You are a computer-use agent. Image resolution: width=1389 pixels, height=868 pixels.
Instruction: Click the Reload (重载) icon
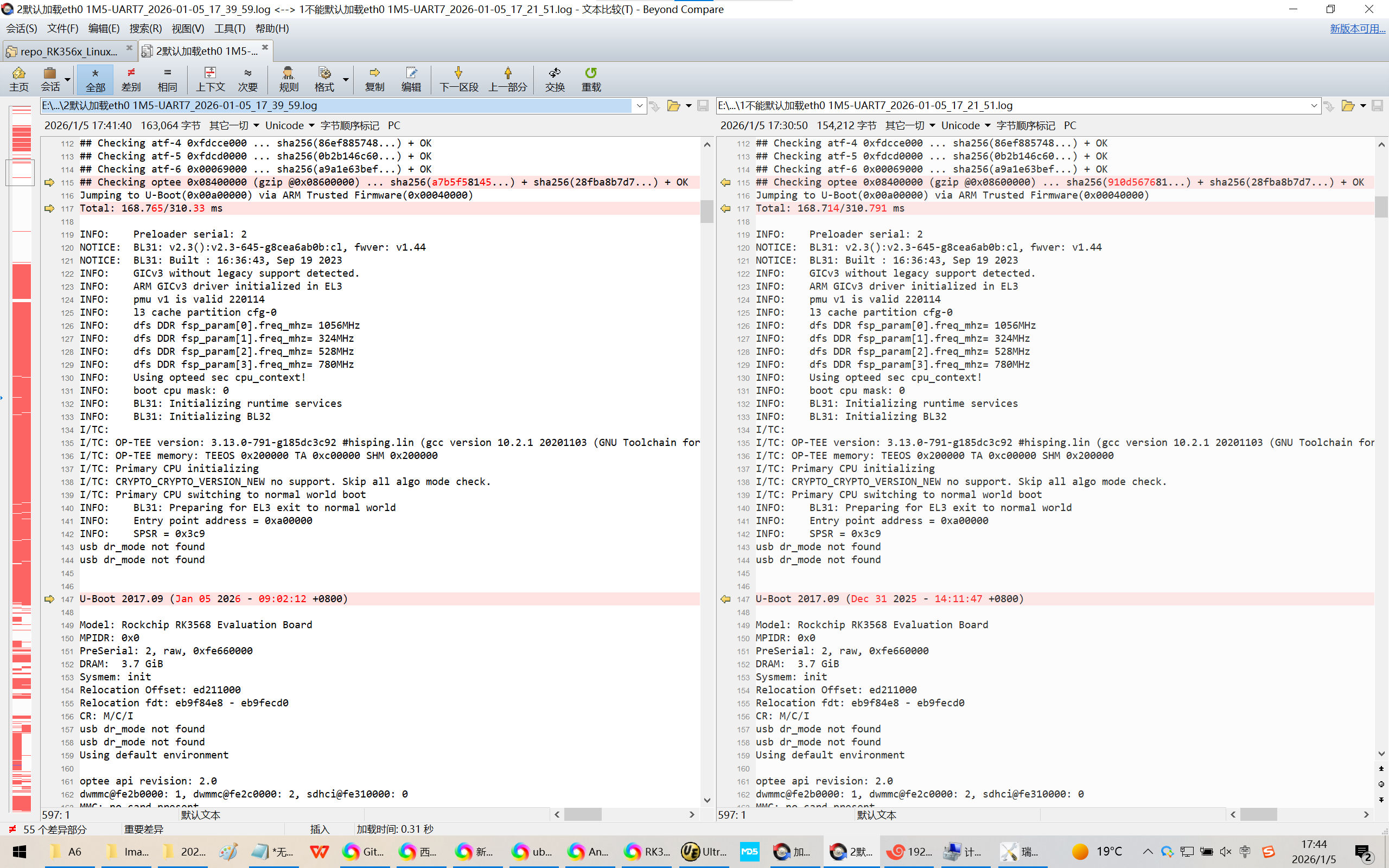(591, 79)
